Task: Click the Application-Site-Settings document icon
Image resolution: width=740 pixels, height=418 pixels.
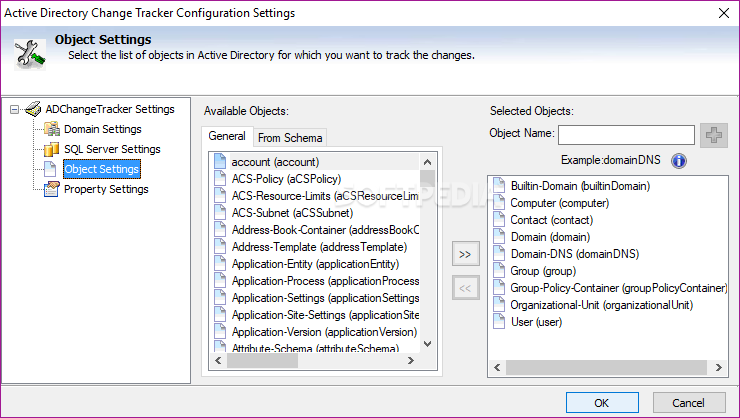Action: point(220,314)
